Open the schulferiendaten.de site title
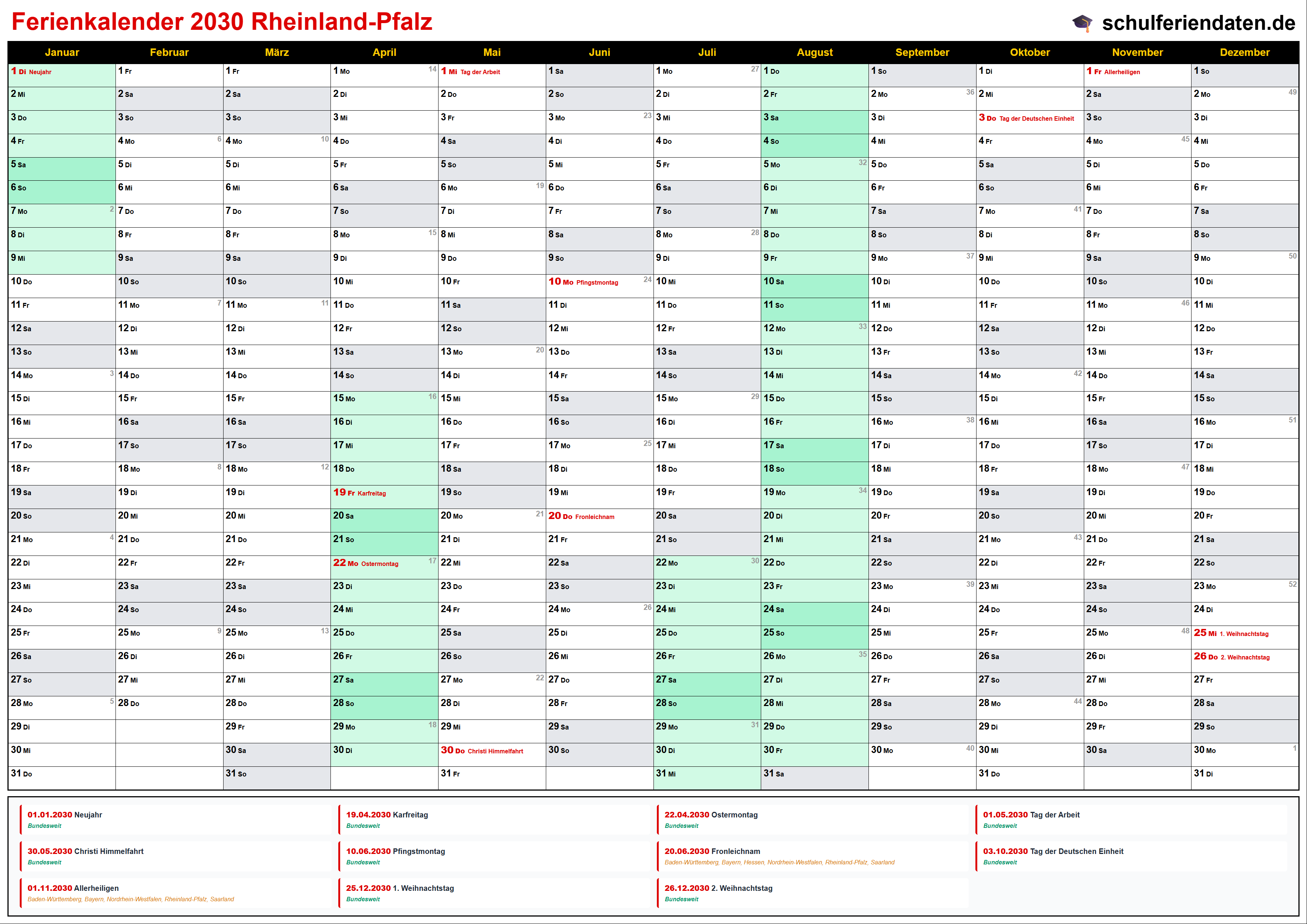1307x924 pixels. click(x=1198, y=23)
